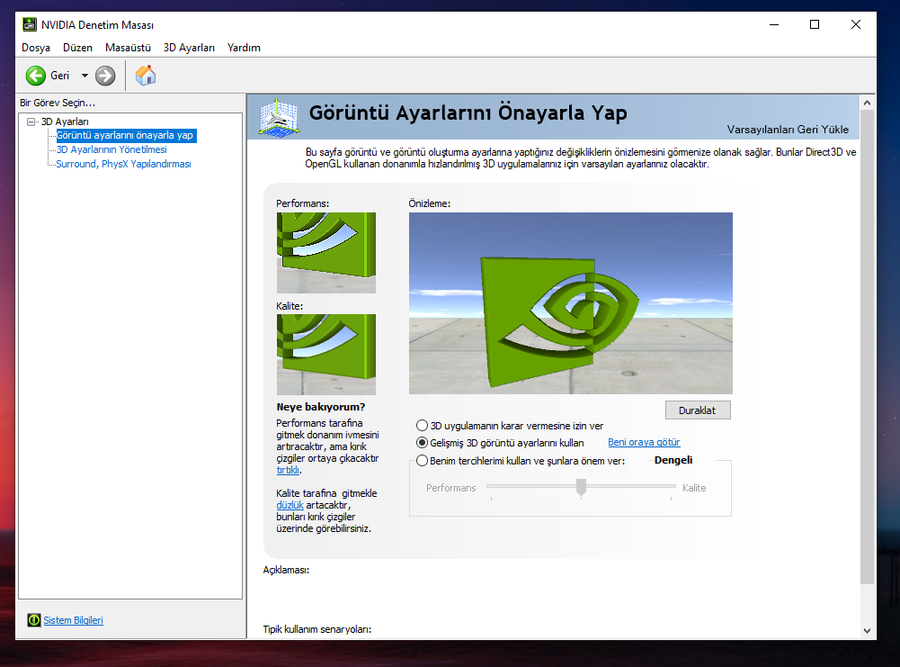Click the scrollbar down arrow
The height and width of the screenshot is (667, 900).
pyautogui.click(x=867, y=630)
